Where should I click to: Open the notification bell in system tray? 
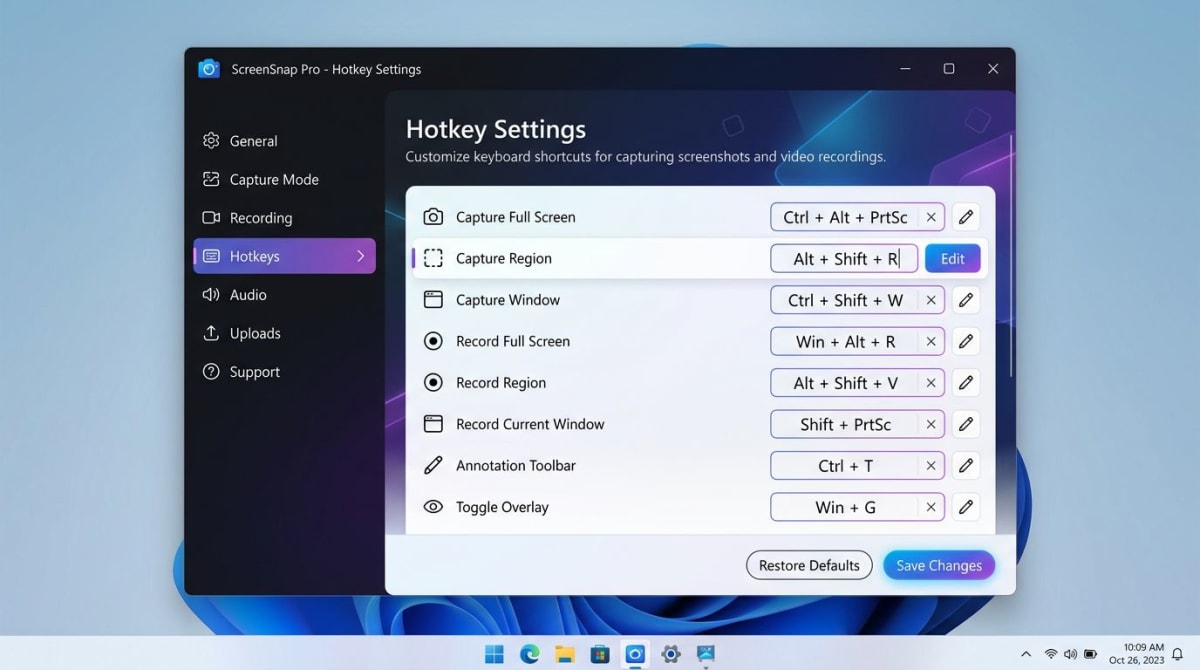[x=1177, y=654]
